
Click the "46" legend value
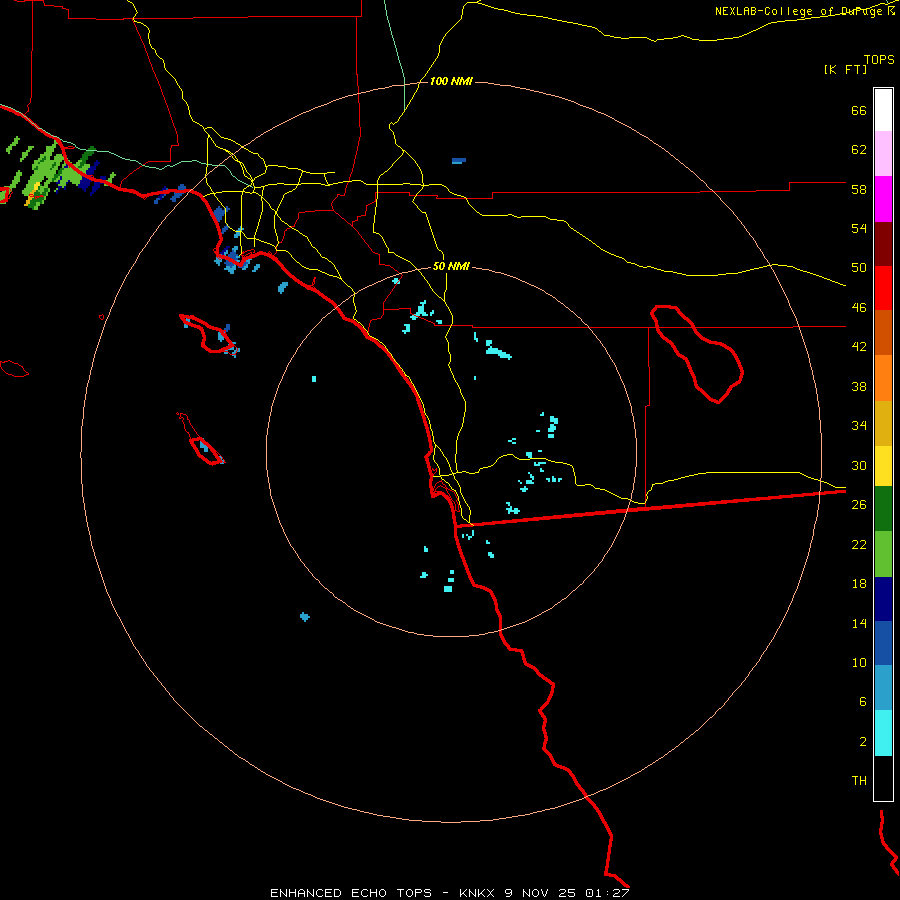tap(859, 308)
